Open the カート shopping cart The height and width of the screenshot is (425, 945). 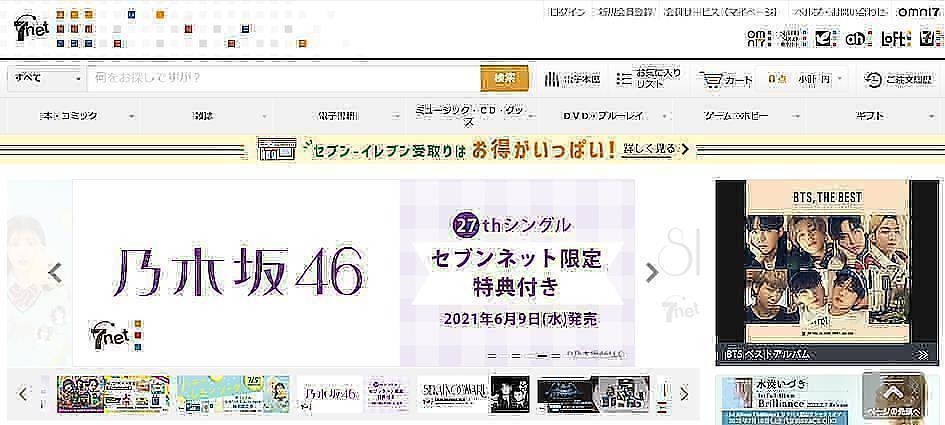(726, 80)
